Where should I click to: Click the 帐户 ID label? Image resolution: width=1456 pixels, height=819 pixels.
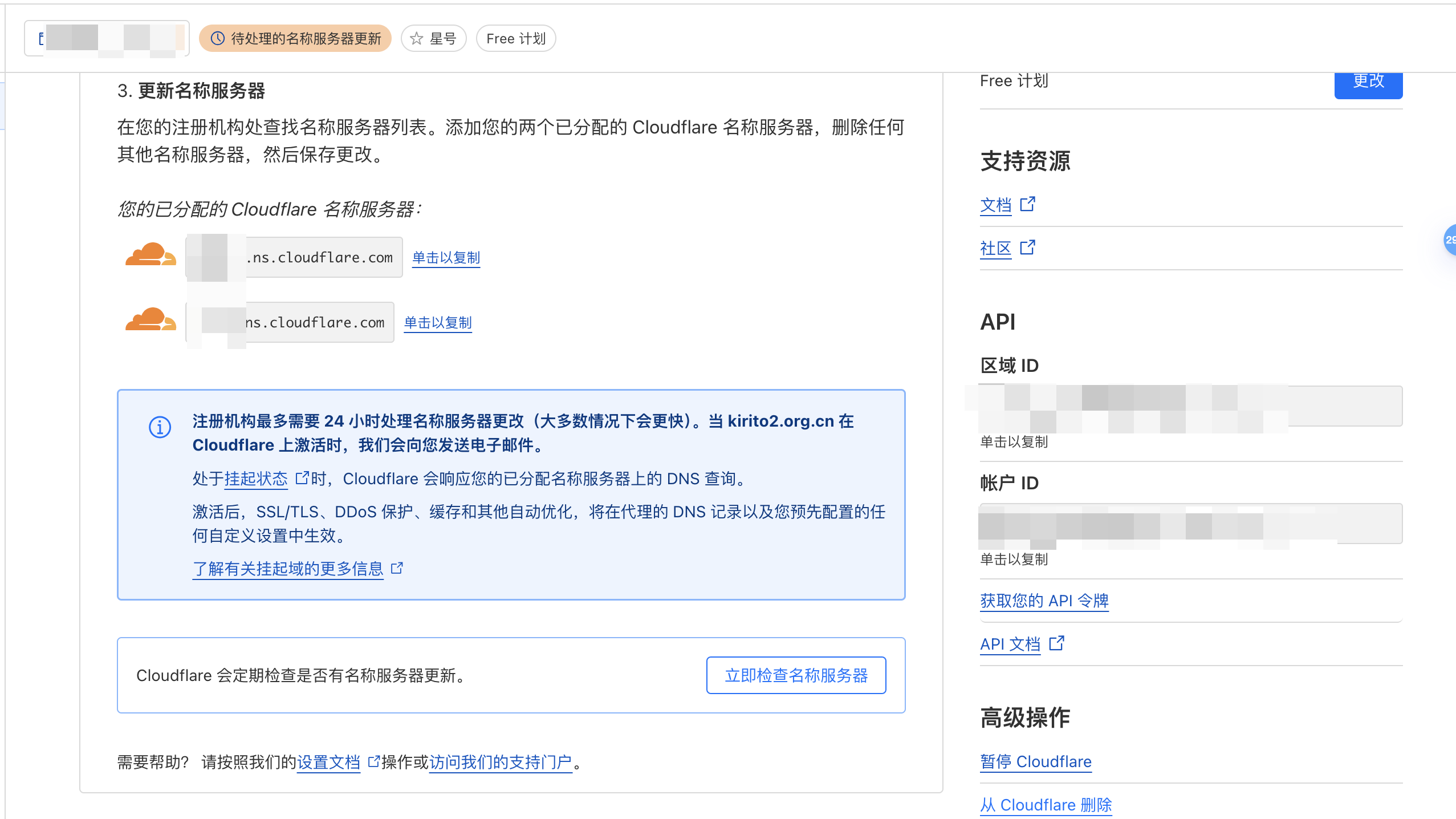pos(1009,483)
